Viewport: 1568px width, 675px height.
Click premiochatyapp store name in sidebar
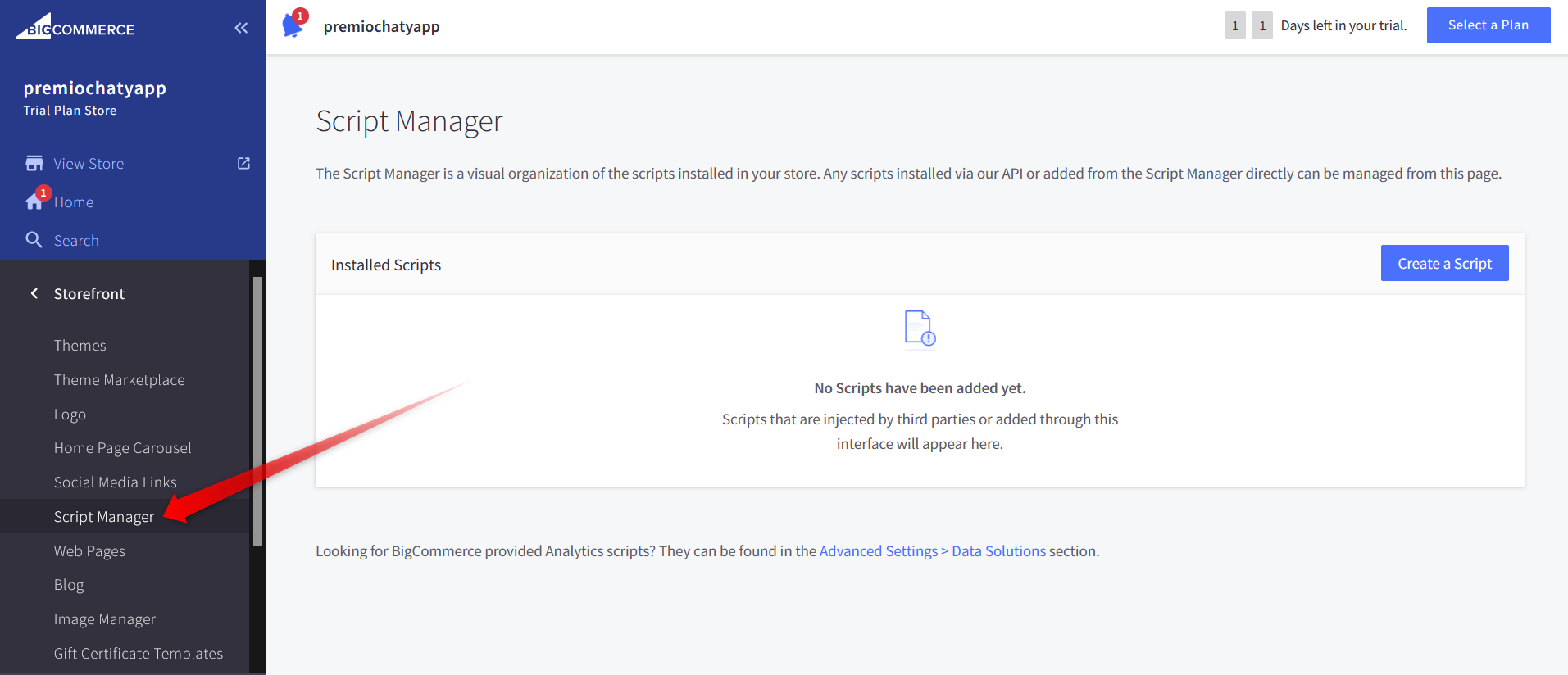point(95,88)
